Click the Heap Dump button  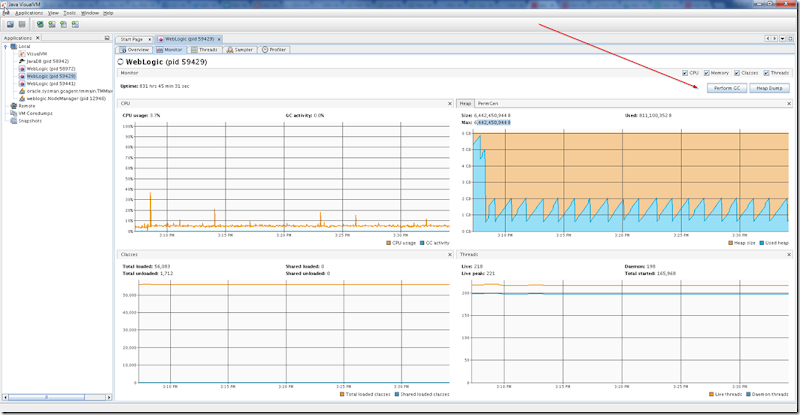(x=769, y=88)
